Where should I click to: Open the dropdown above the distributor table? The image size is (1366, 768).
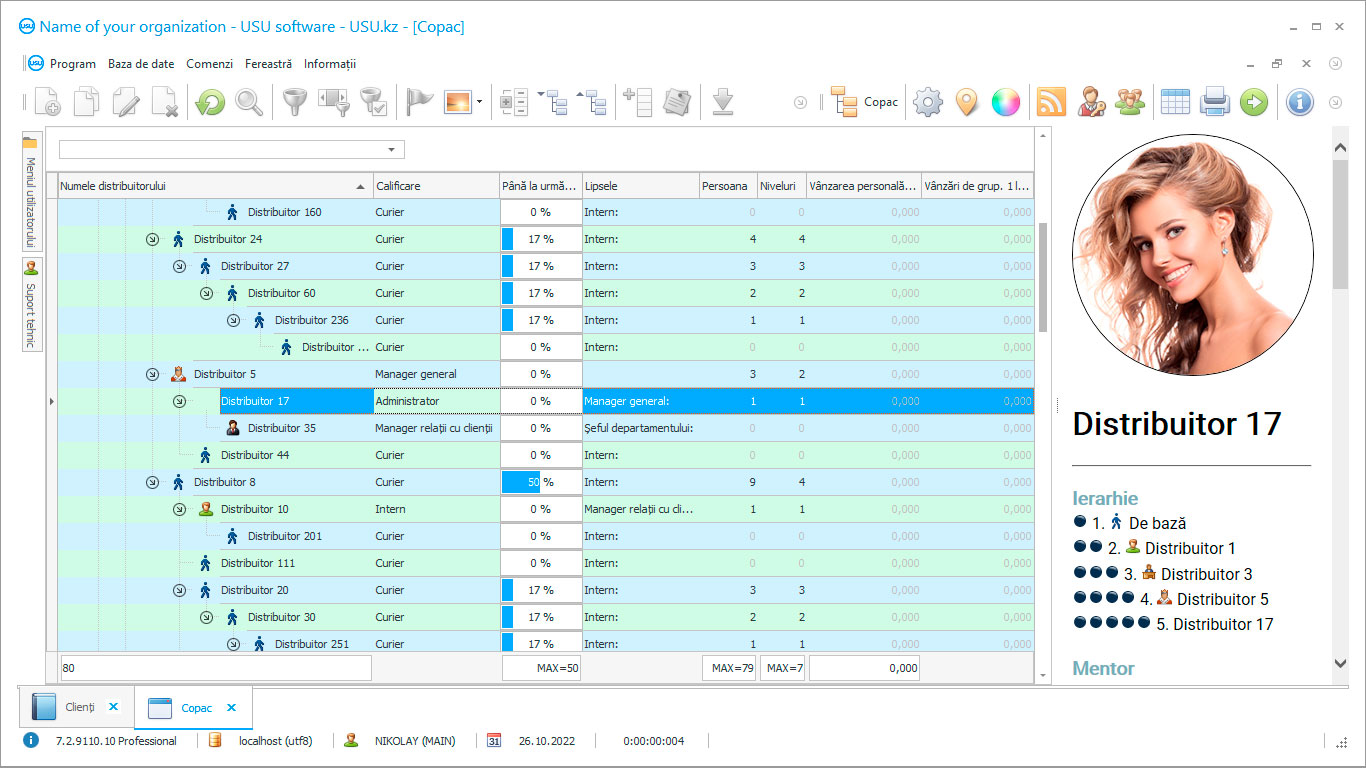(x=391, y=150)
